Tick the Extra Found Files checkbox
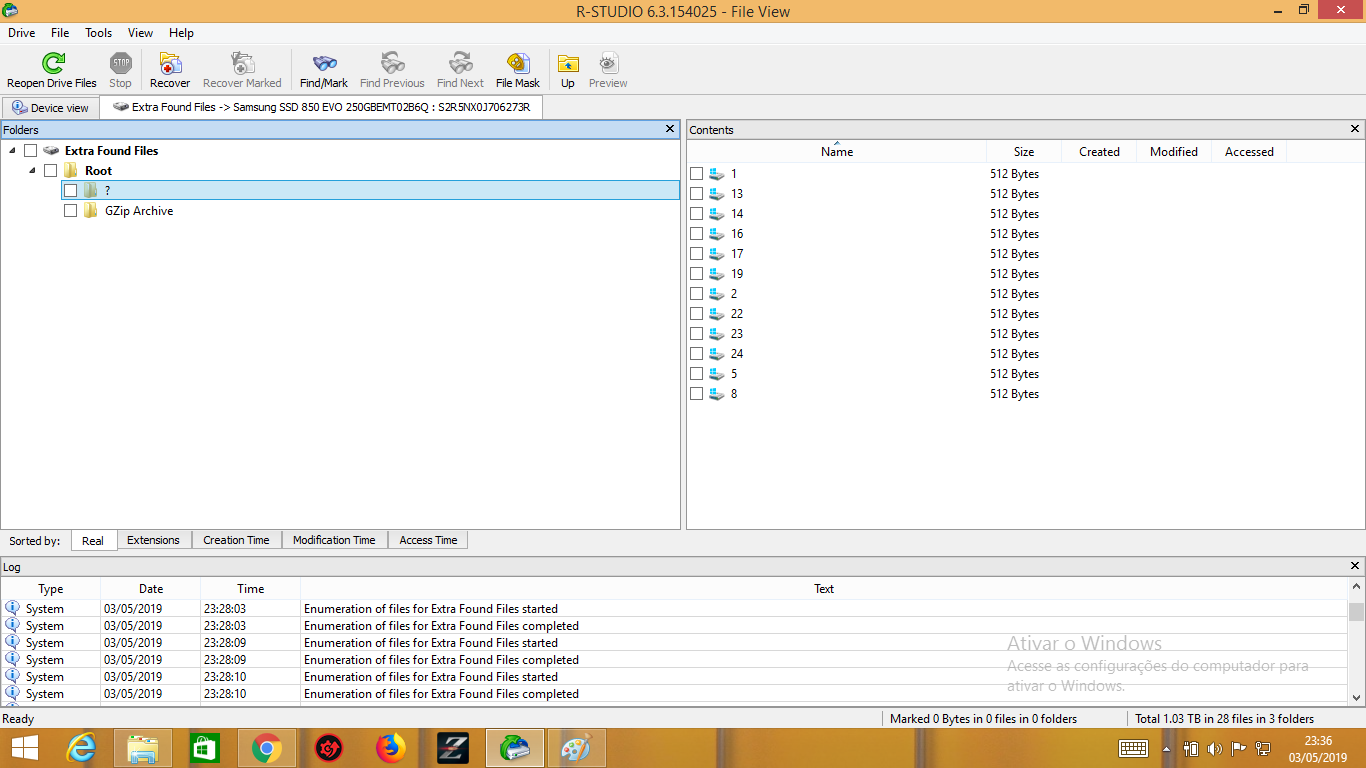Image resolution: width=1366 pixels, height=768 pixels. coord(30,151)
